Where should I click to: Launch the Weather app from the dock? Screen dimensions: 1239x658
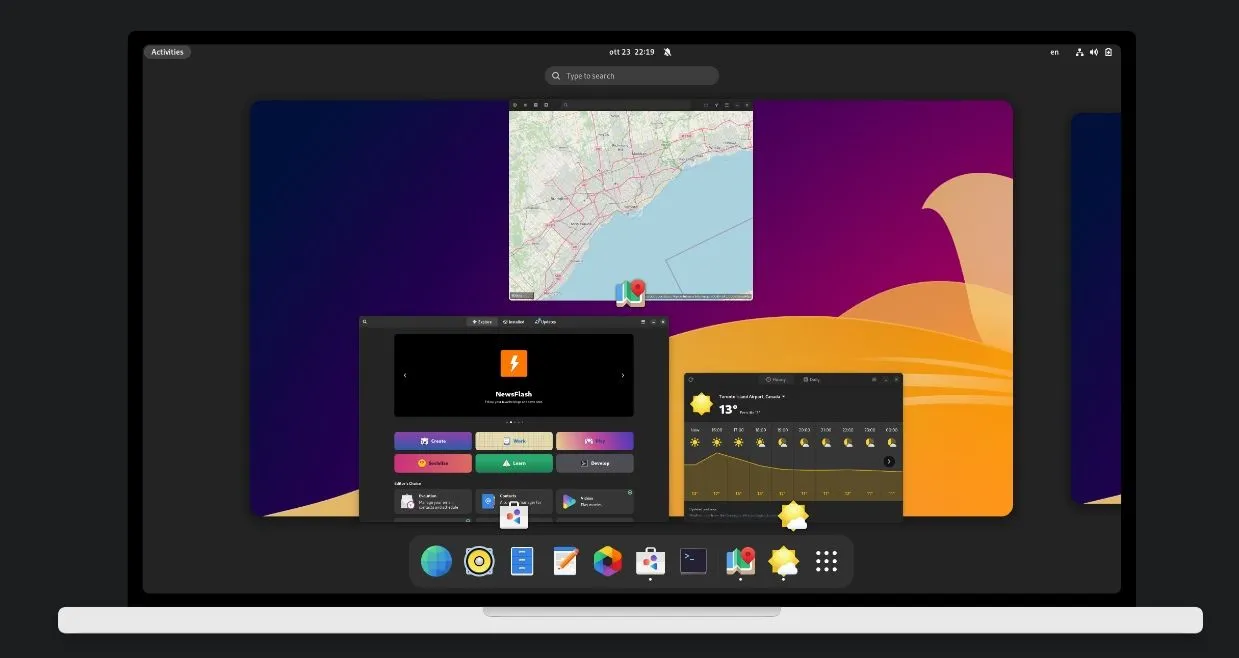(782, 561)
